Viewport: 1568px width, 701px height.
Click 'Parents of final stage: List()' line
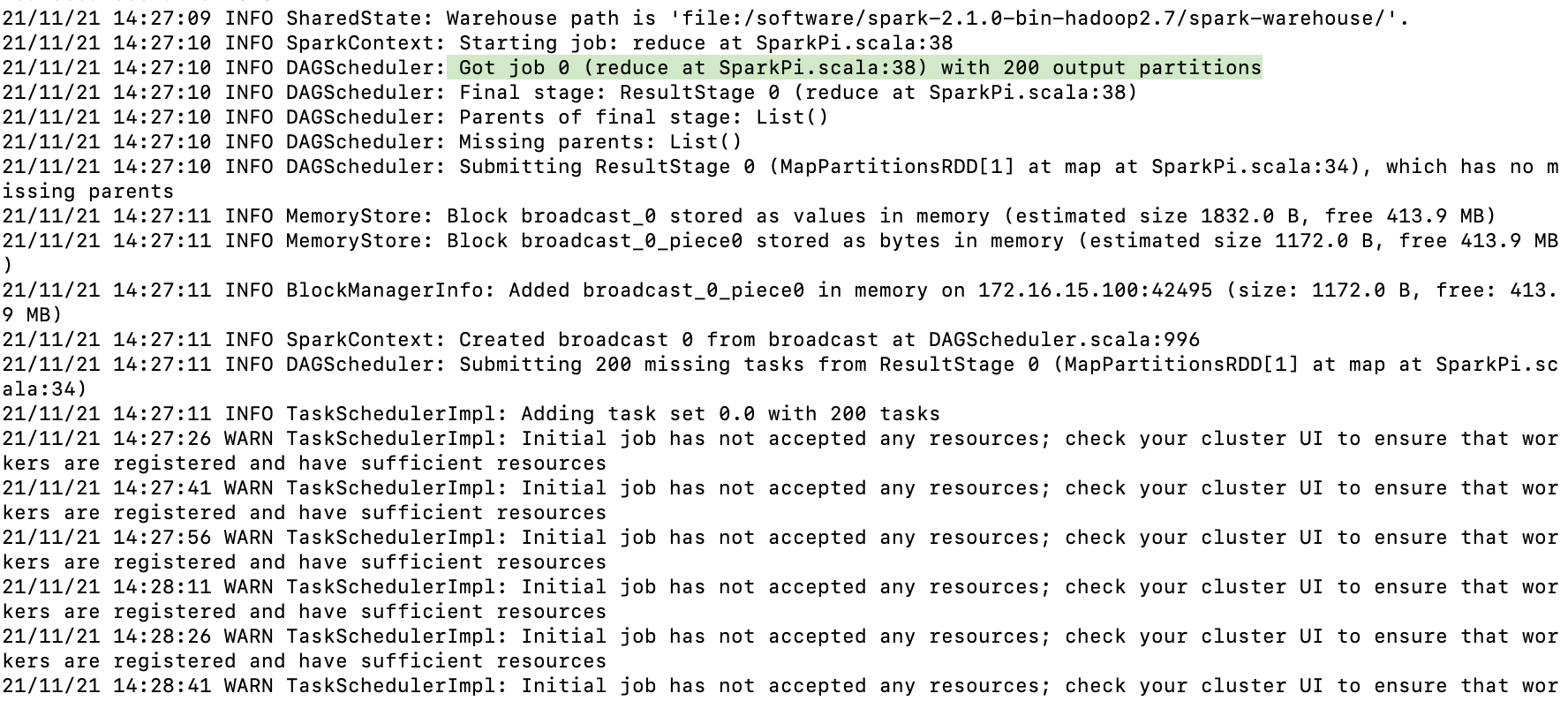point(415,117)
